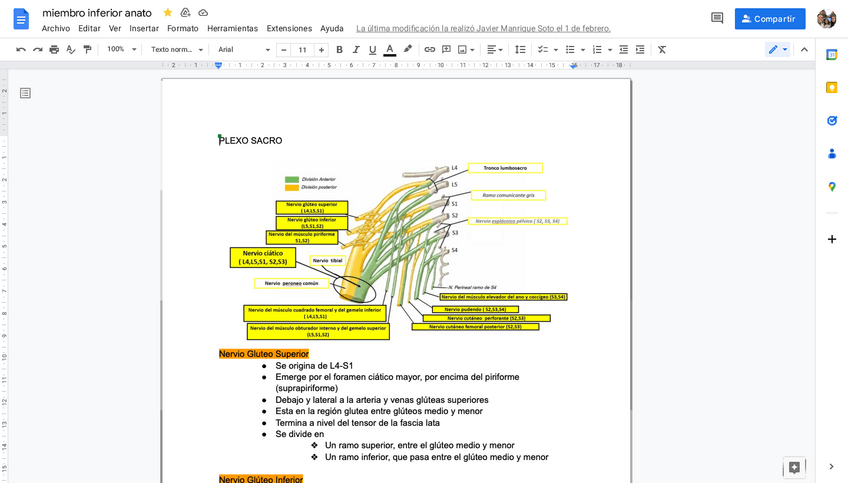Click the Compartir button
Image resolution: width=848 pixels, height=483 pixels.
tap(769, 18)
